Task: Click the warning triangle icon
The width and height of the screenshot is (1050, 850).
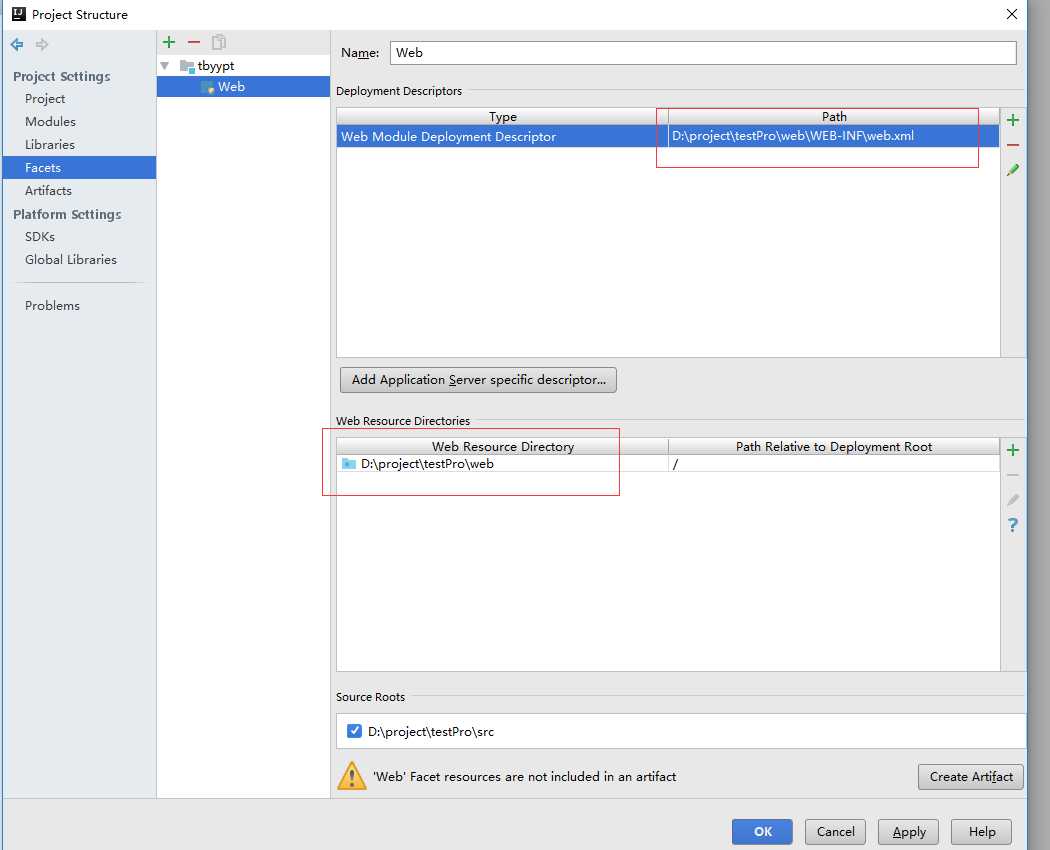Action: click(352, 776)
